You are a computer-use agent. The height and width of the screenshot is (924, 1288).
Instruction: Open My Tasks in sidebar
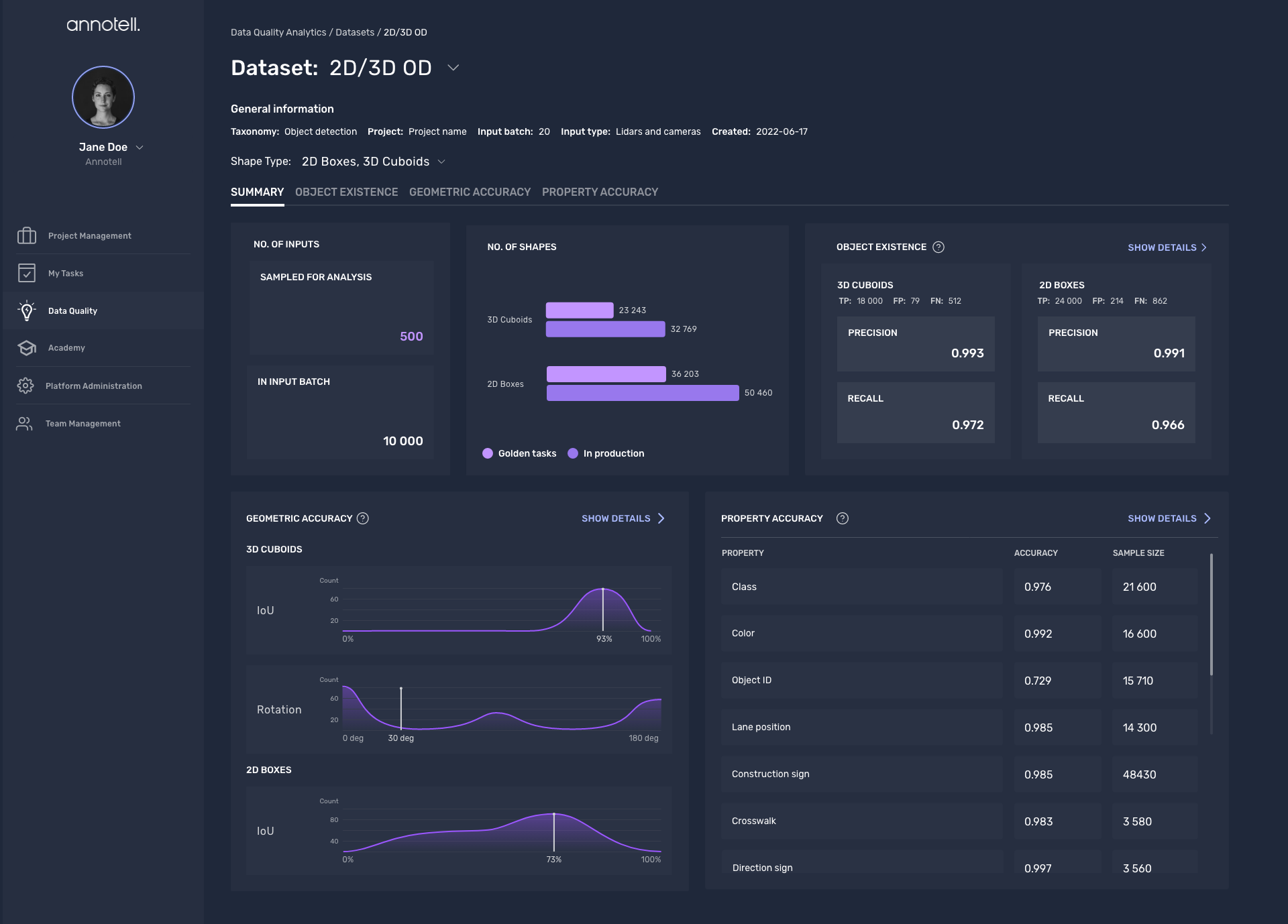(103, 273)
